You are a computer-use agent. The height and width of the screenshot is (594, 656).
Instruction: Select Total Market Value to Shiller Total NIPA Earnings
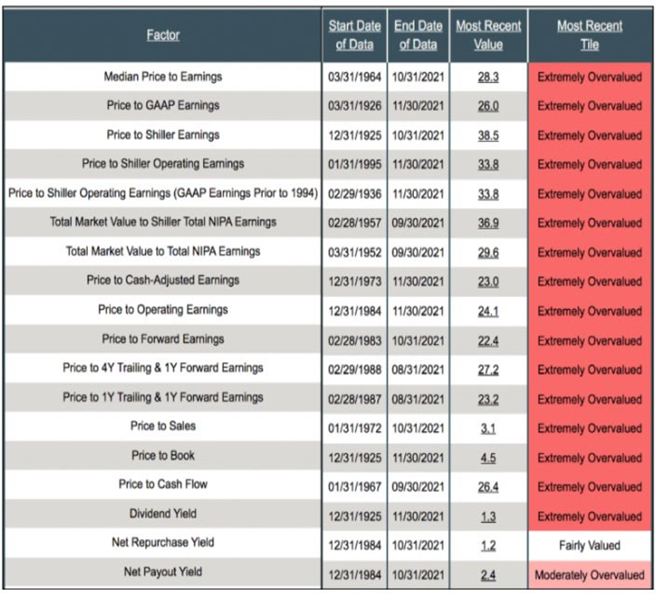click(x=163, y=222)
